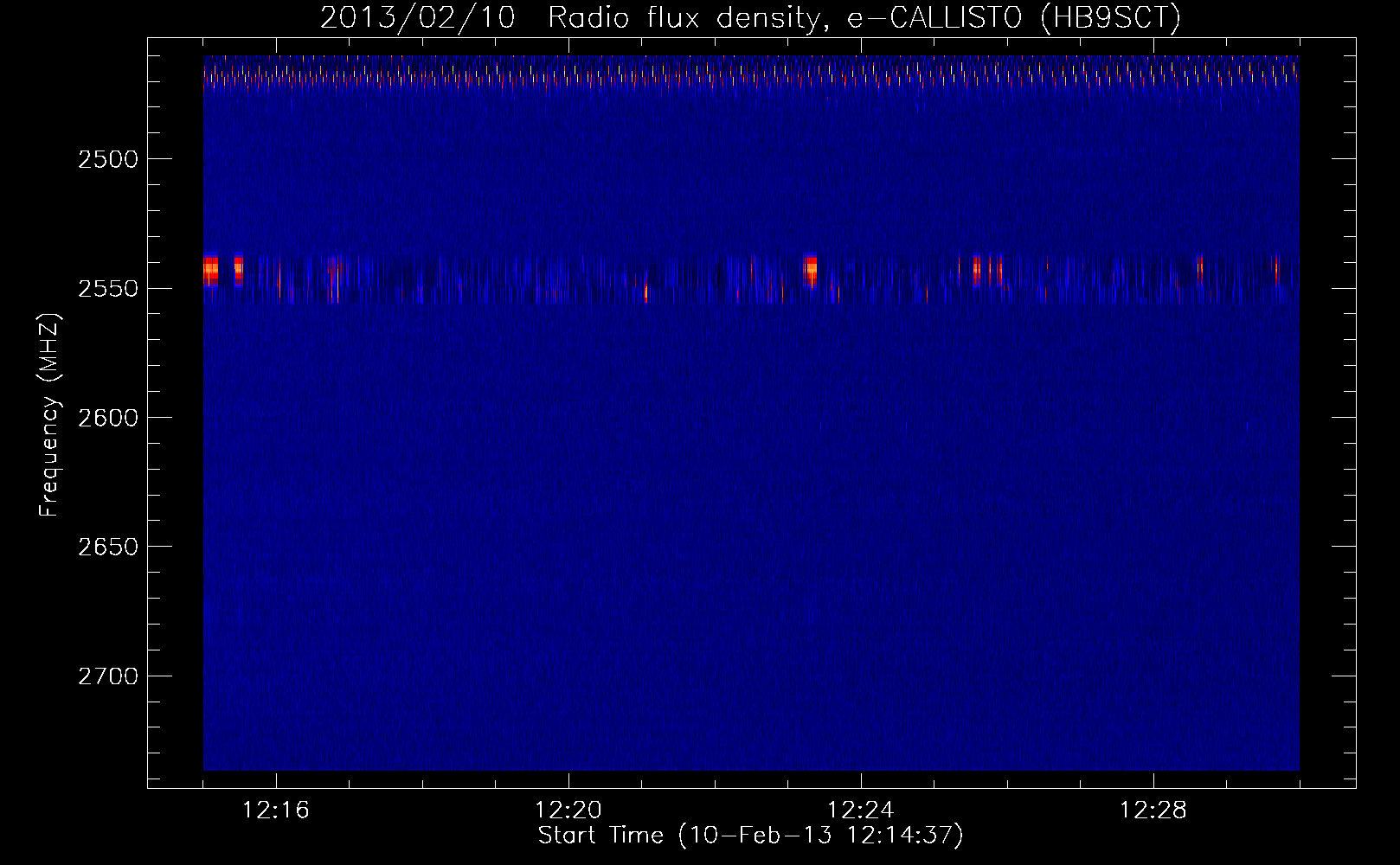Click the 'Frequency (MHZ)' axis title
This screenshot has height=865, width=1400.
pyautogui.click(x=48, y=414)
